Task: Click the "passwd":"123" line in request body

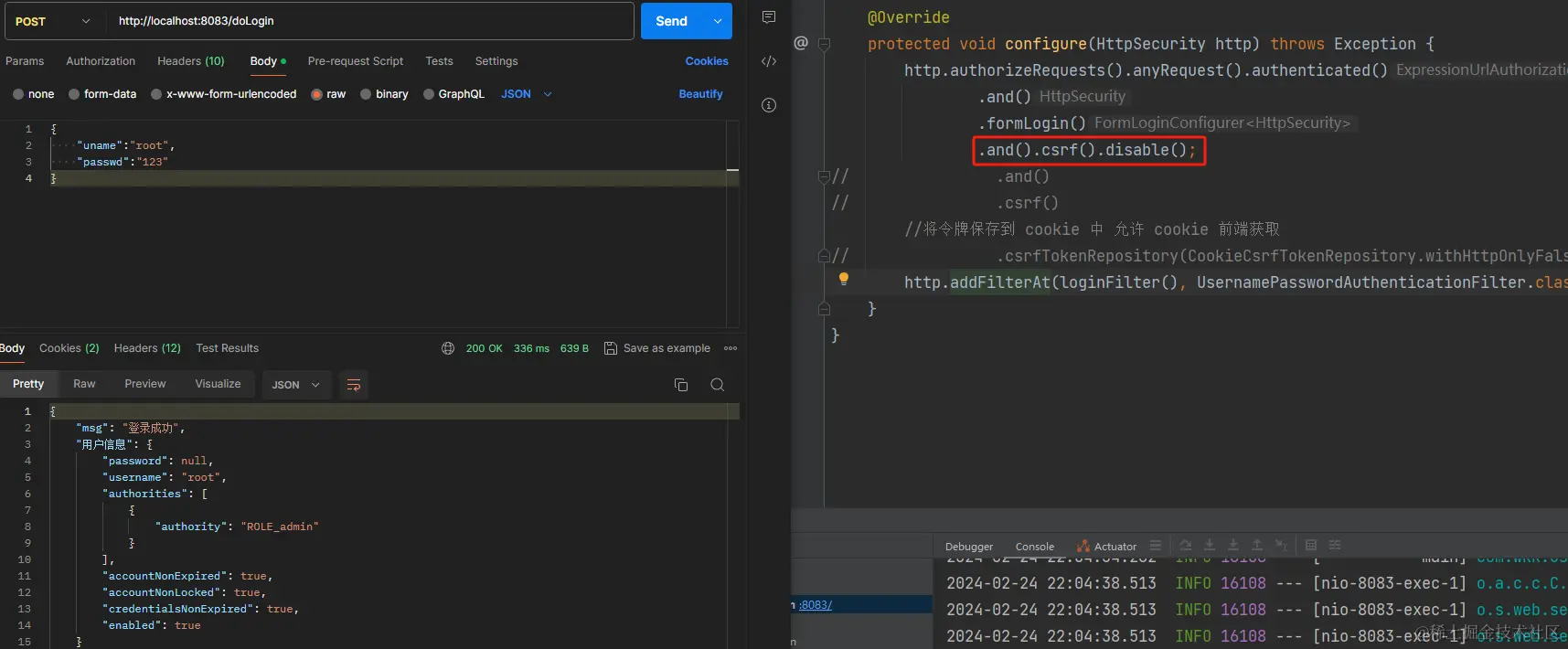Action: [123, 162]
